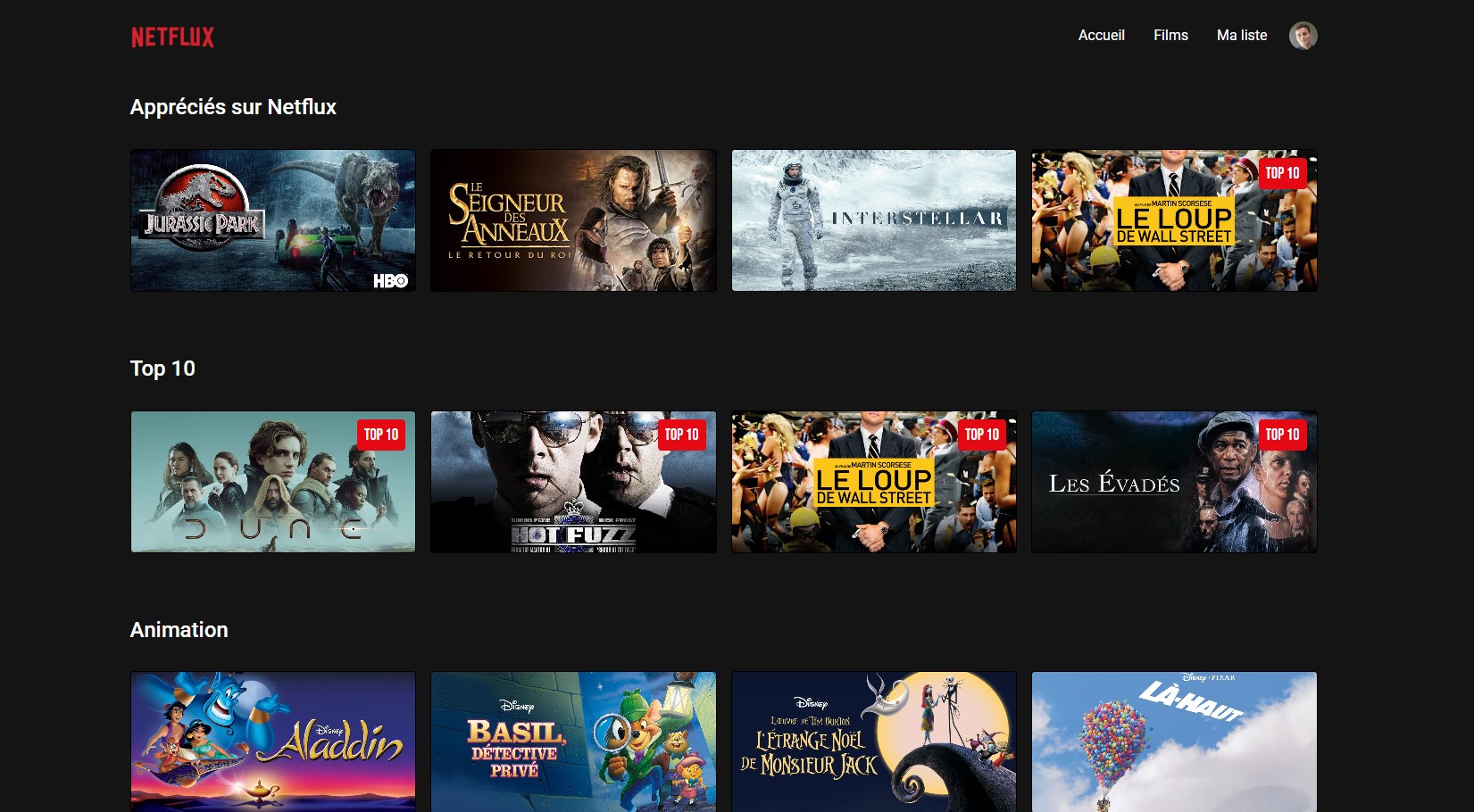
Task: Click the Netflix logo
Action: 171,36
